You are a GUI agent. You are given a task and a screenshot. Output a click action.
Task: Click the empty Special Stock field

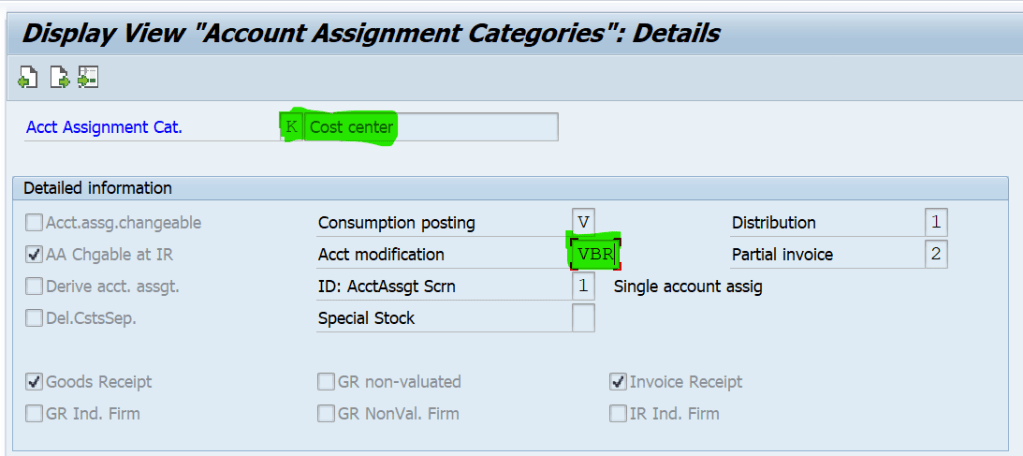[583, 318]
